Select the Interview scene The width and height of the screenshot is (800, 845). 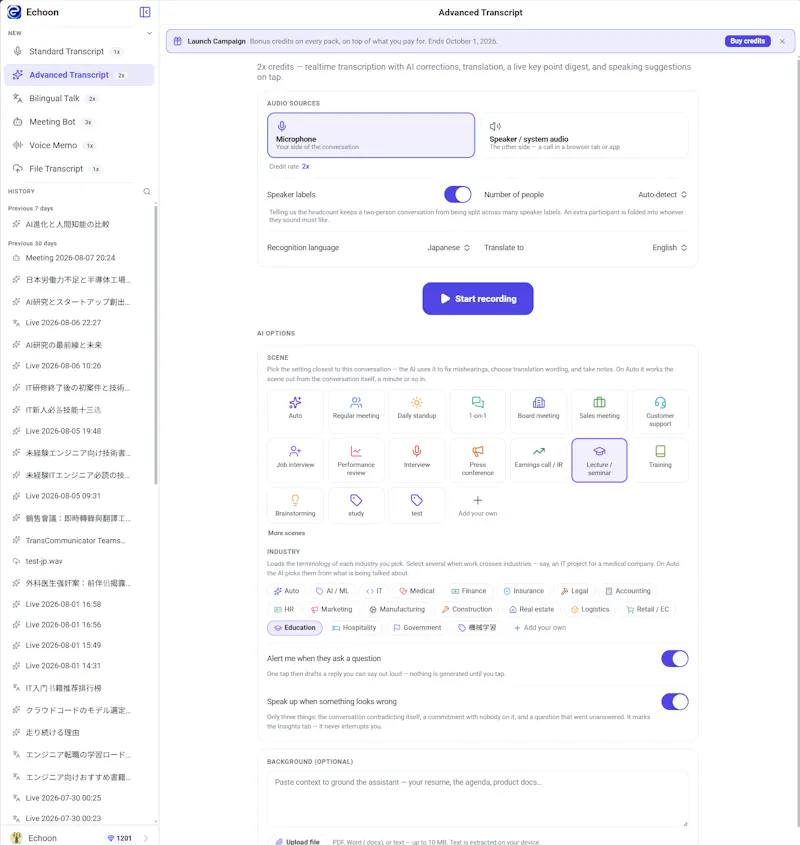417,460
